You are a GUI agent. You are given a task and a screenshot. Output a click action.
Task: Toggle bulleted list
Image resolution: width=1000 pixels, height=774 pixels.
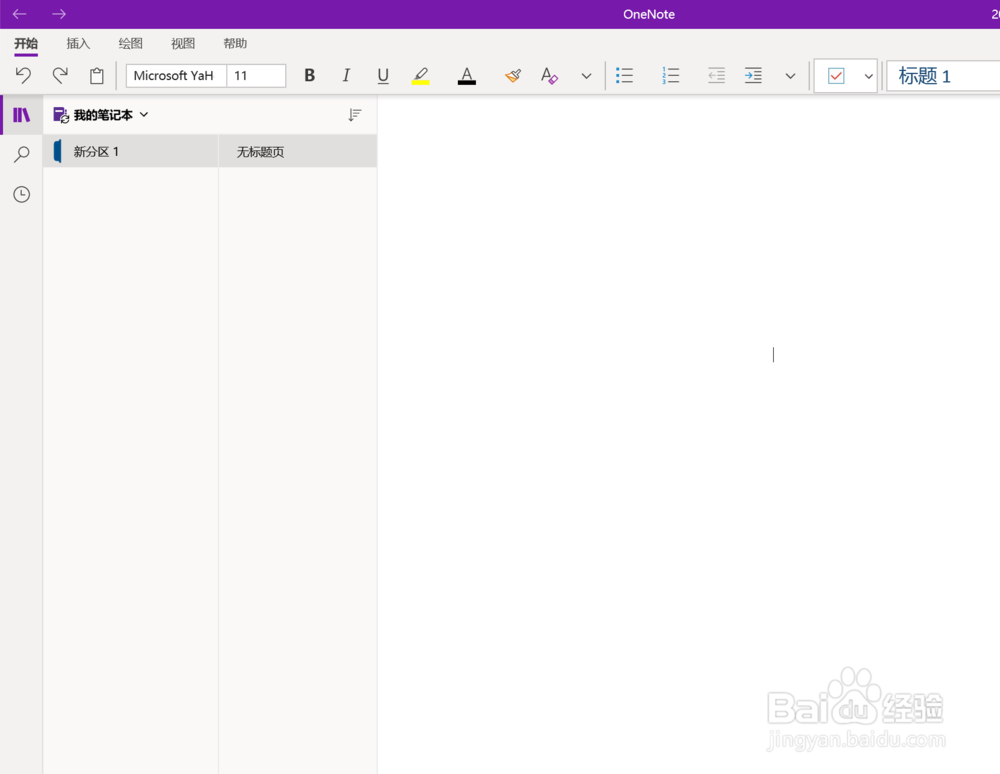point(624,75)
